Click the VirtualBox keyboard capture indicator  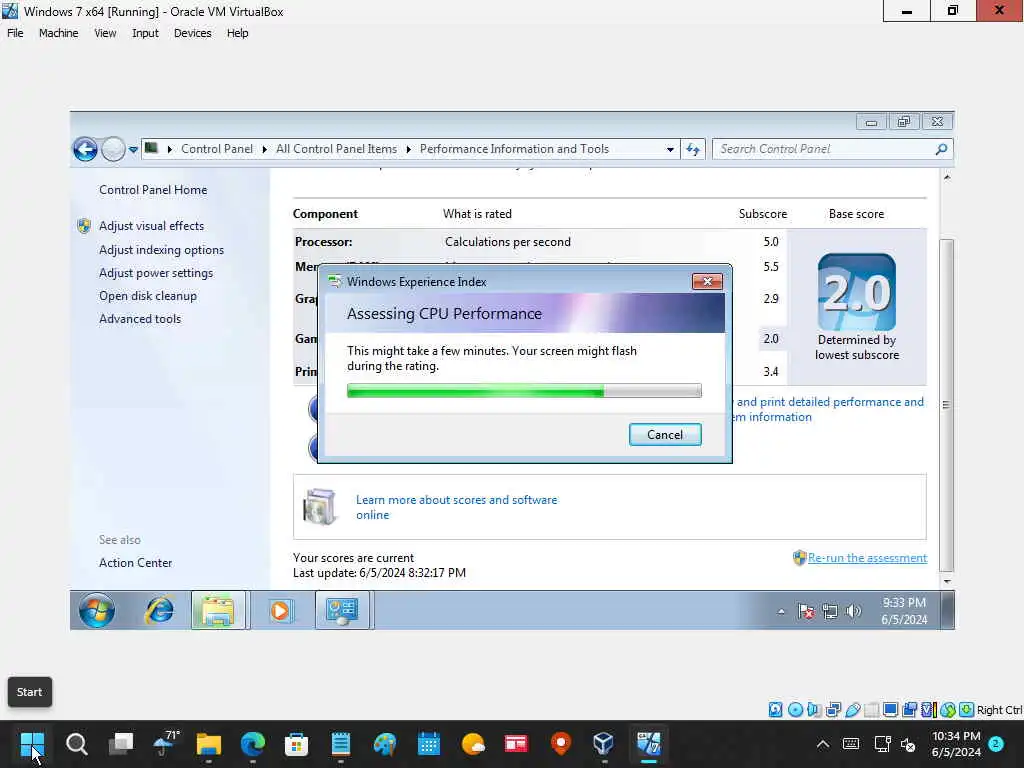coord(967,710)
